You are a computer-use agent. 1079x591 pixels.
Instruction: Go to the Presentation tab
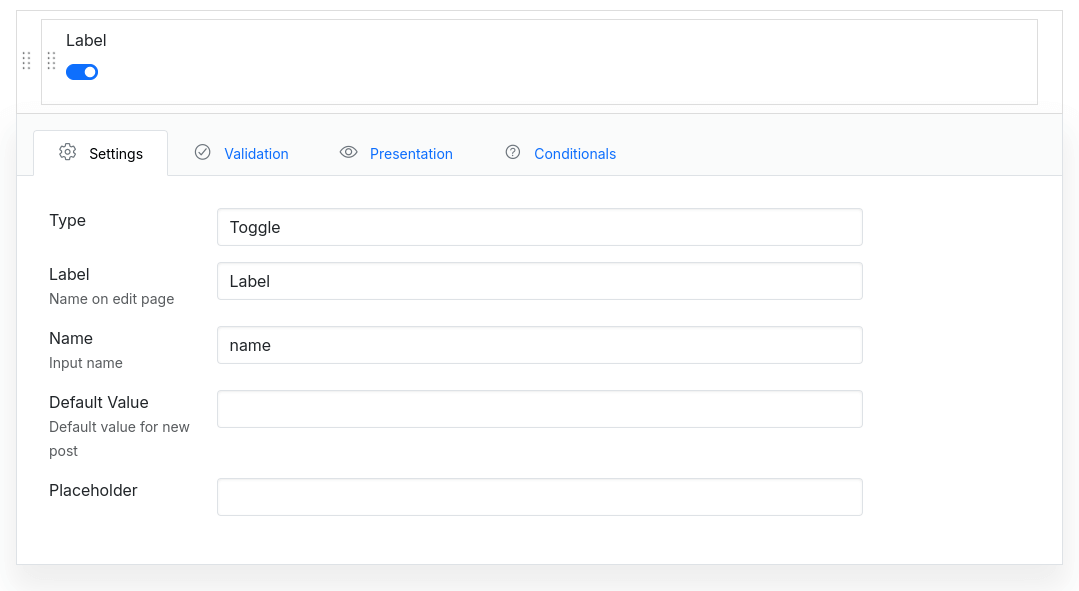[411, 154]
